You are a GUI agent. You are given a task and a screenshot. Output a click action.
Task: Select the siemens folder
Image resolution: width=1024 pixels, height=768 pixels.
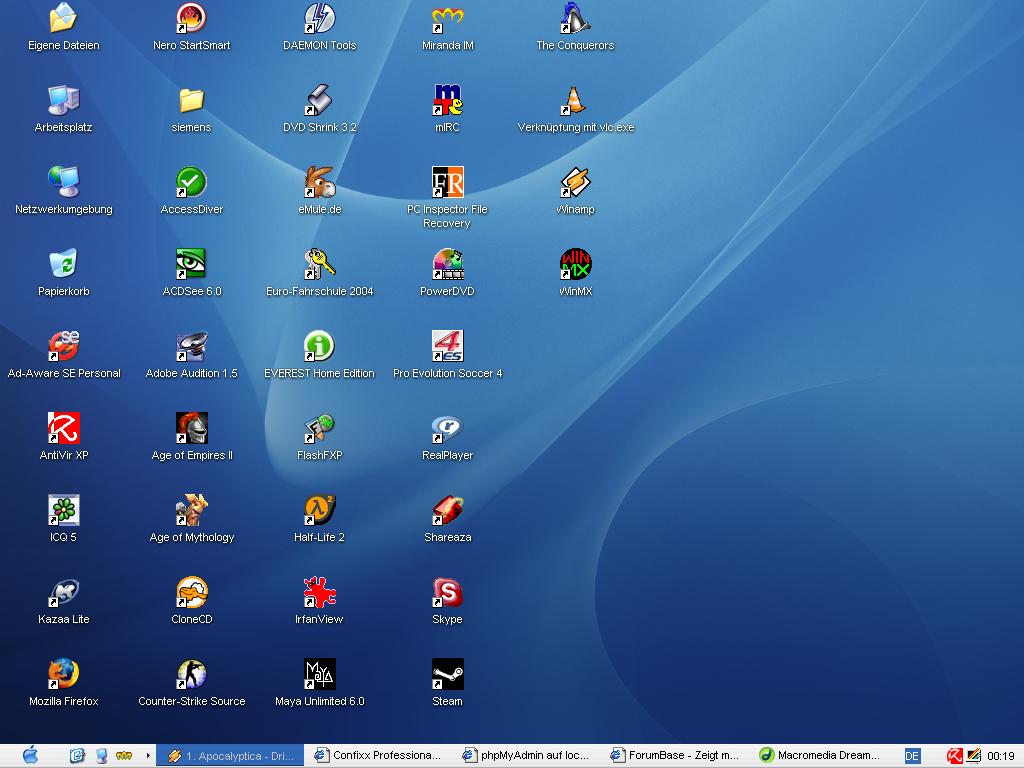[191, 100]
